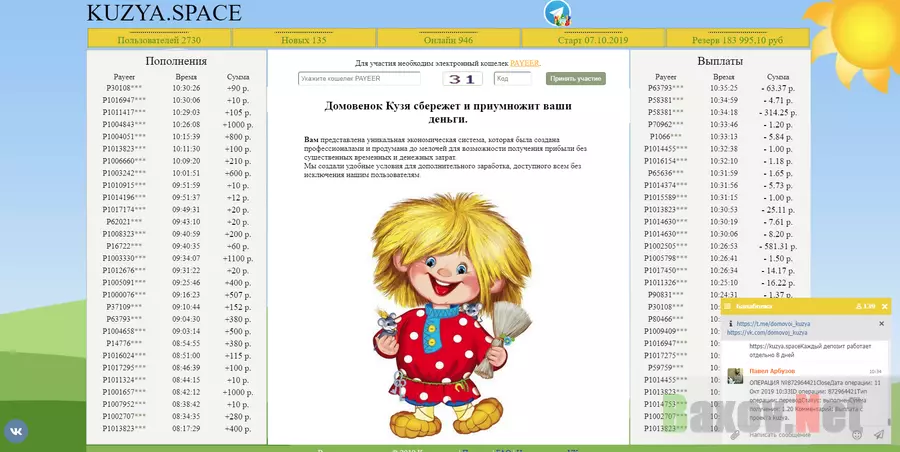The width and height of the screenshot is (900, 452).
Task: Click the Принять участие button
Action: 576,79
